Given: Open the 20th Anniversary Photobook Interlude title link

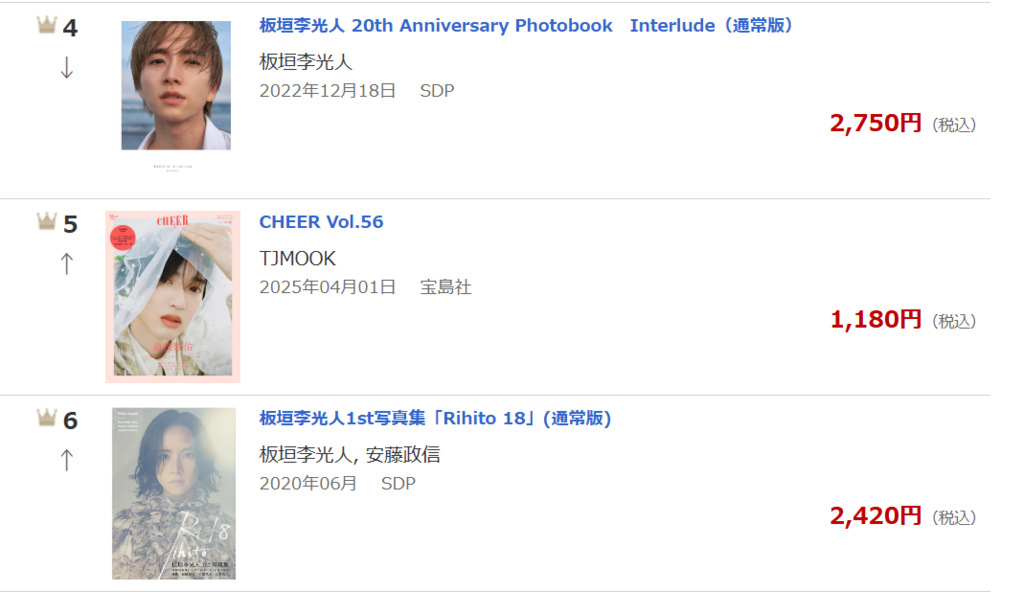Looking at the screenshot, I should point(526,25).
